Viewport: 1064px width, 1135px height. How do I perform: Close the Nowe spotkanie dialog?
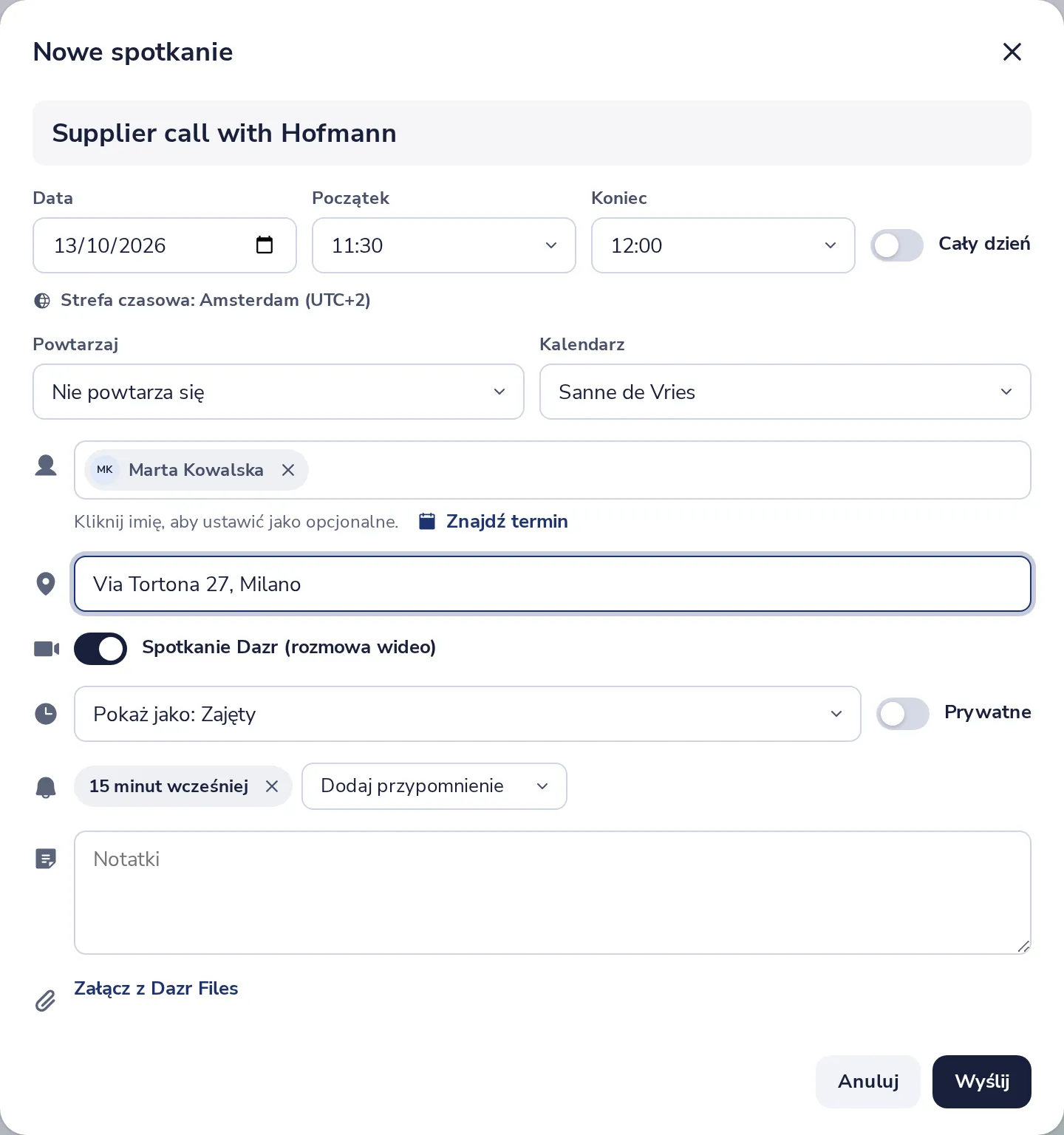[1012, 52]
